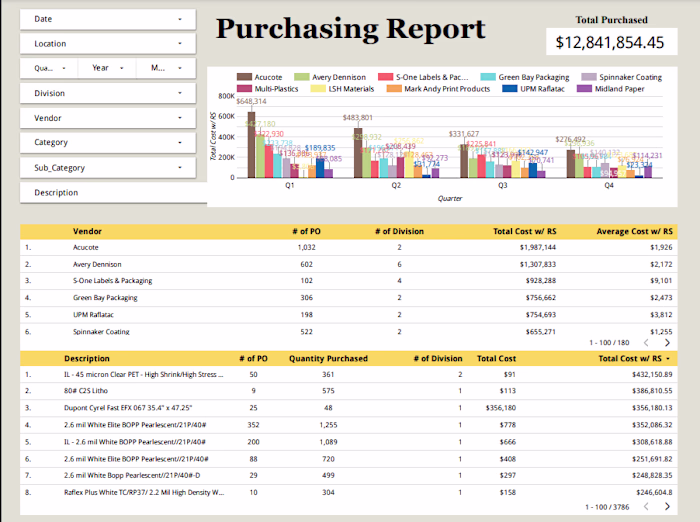Screen dimensions: 700x522
Task: Select Green Bay Packaging in chart legend
Action: click(525, 77)
